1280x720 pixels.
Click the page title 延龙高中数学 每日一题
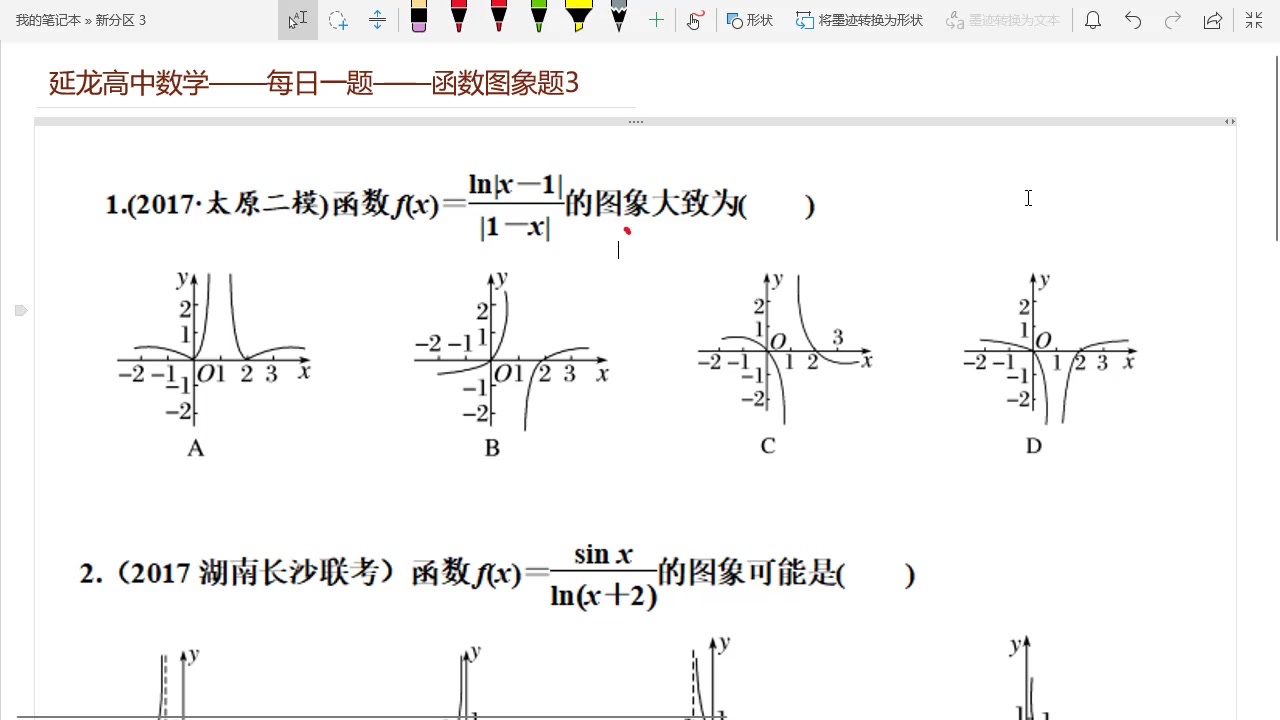tap(314, 84)
